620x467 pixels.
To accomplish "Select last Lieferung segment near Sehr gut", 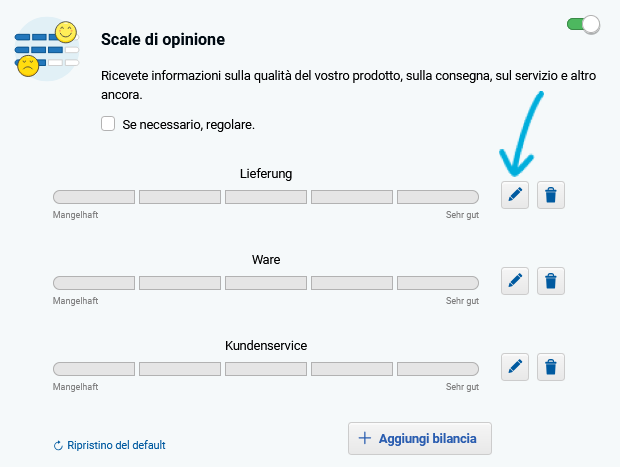I will click(x=438, y=197).
